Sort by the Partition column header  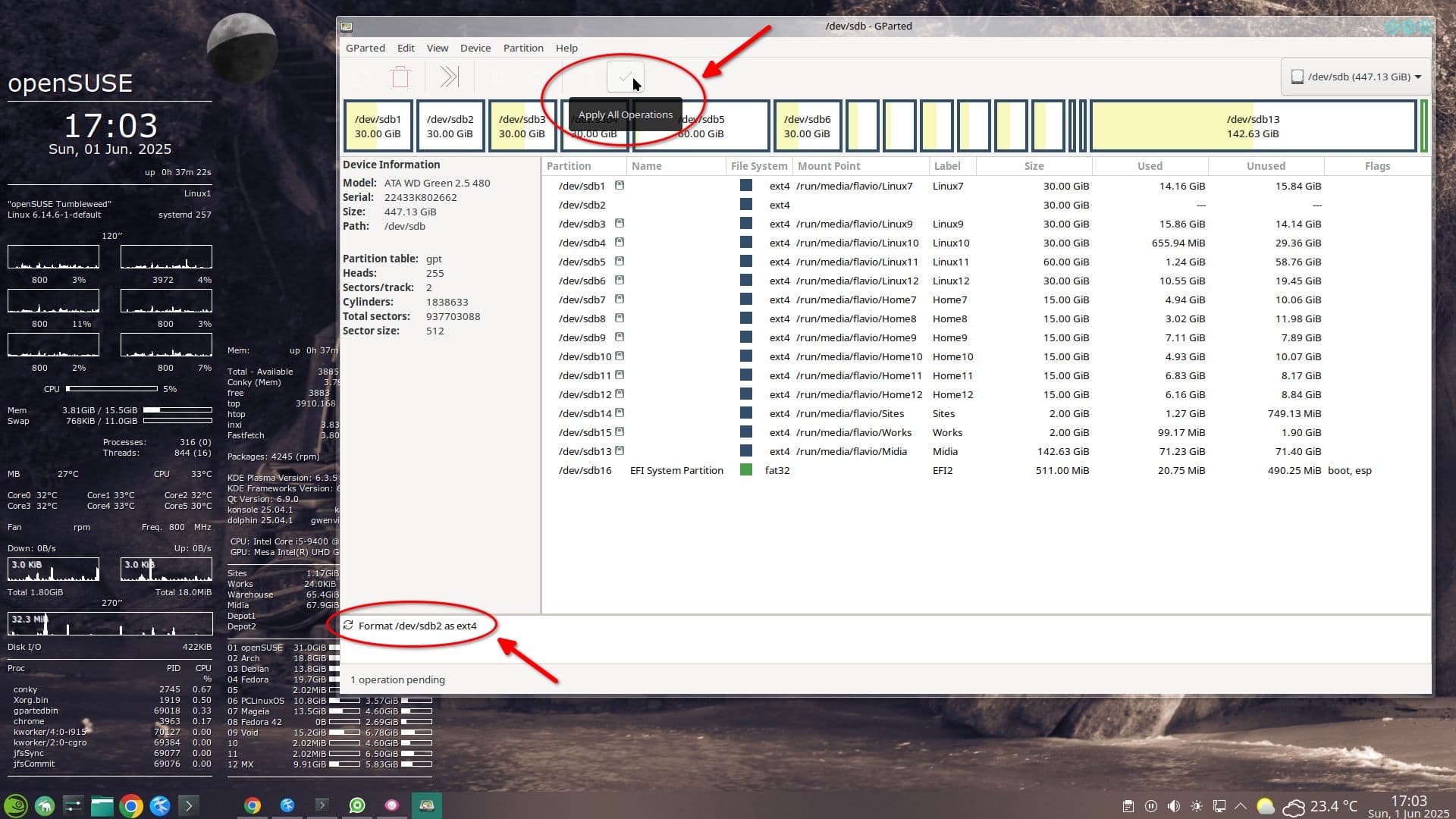[585, 166]
